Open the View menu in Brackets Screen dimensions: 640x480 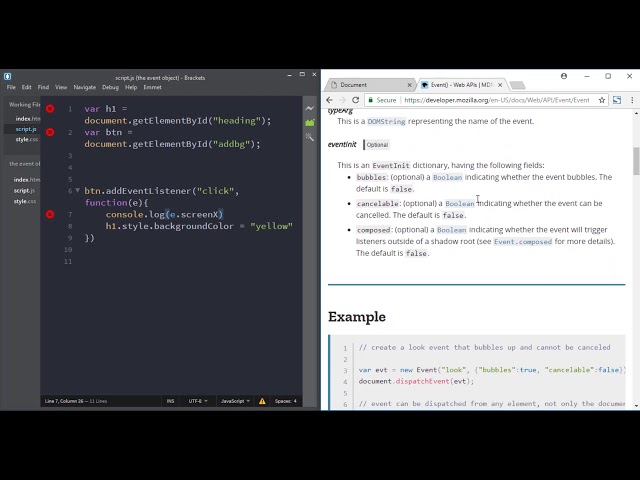pyautogui.click(x=61, y=87)
